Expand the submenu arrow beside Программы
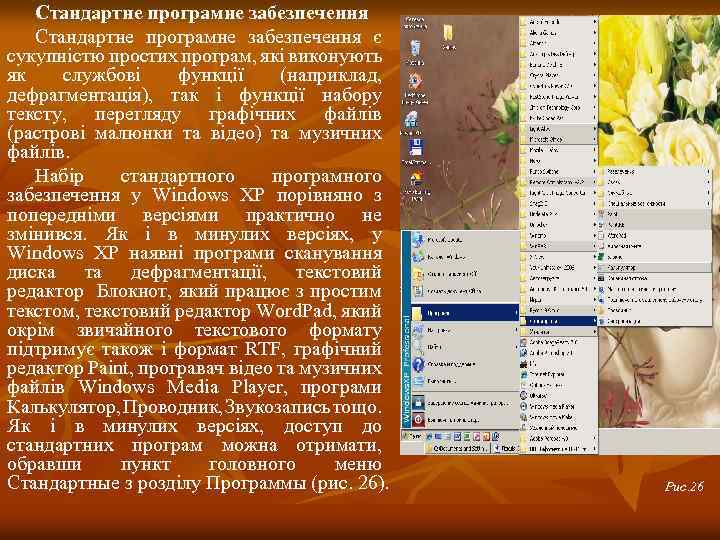This screenshot has width=720, height=540. point(516,313)
